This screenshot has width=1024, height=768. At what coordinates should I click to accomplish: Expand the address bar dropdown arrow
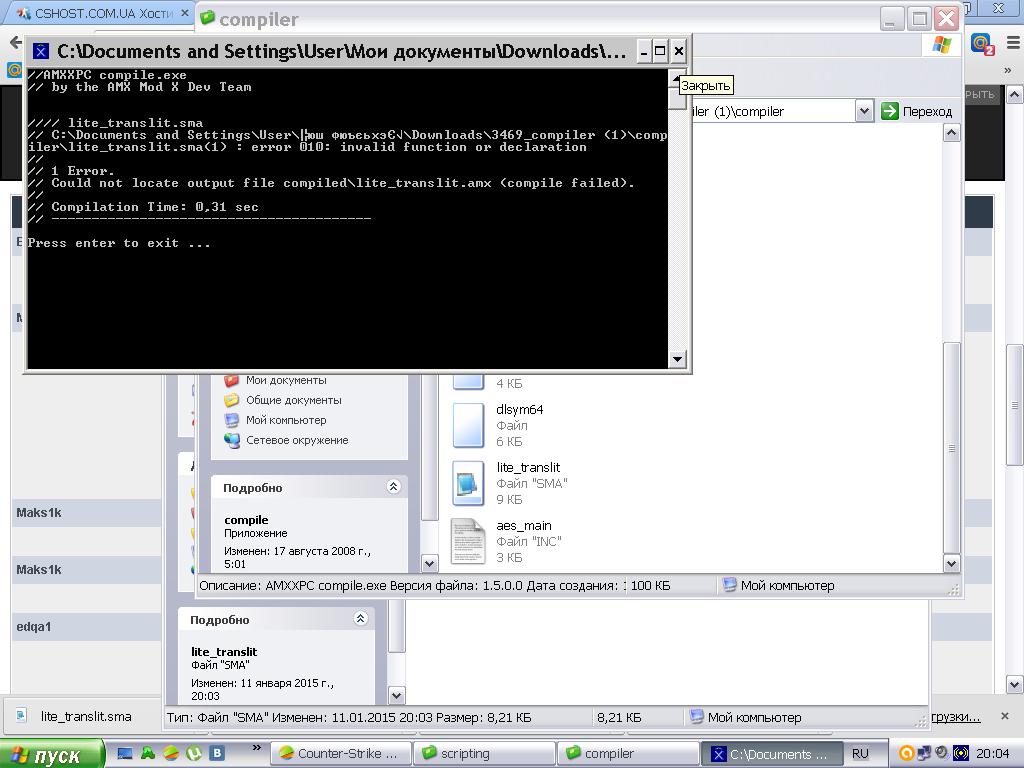tap(864, 111)
